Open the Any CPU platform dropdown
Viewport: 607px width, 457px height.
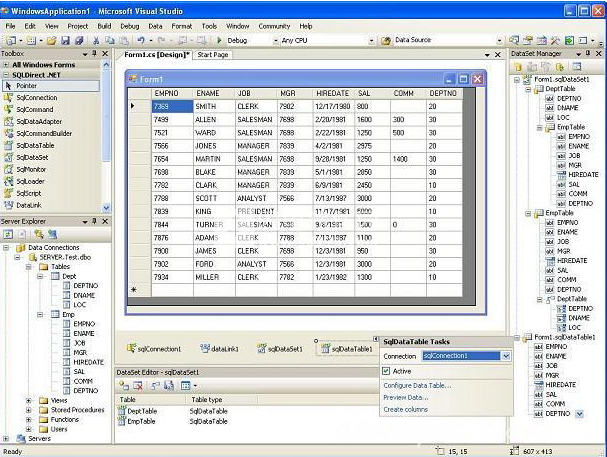point(371,41)
